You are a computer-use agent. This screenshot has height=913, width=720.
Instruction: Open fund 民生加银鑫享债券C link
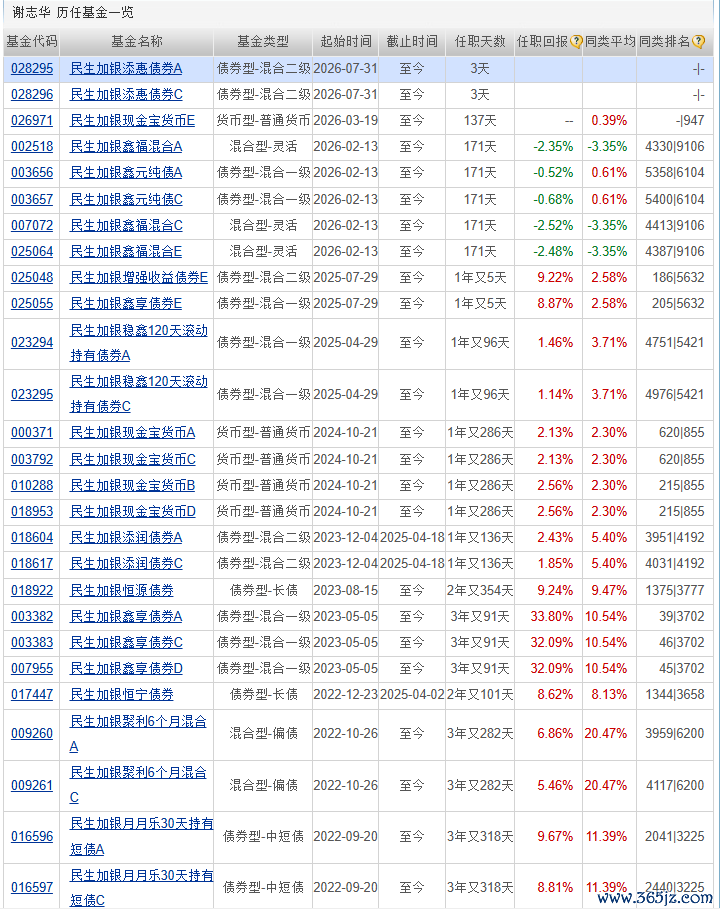126,643
